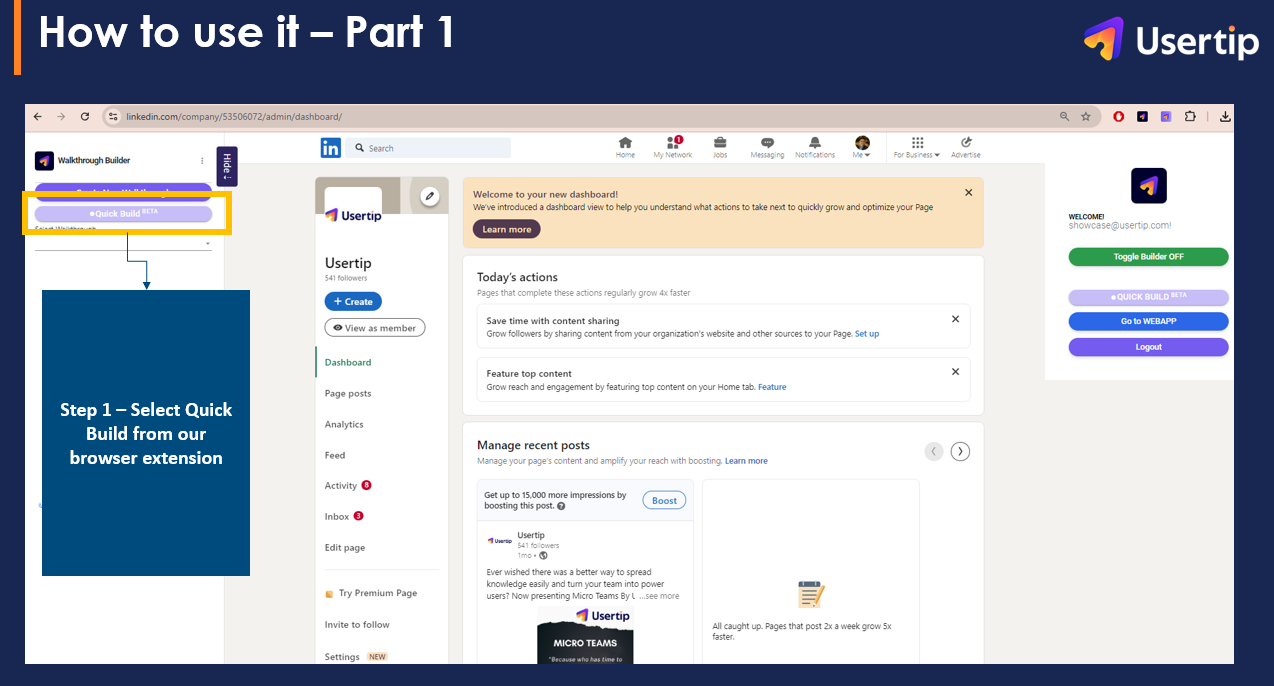
Task: Select Edit page in sidebar
Action: (x=345, y=548)
